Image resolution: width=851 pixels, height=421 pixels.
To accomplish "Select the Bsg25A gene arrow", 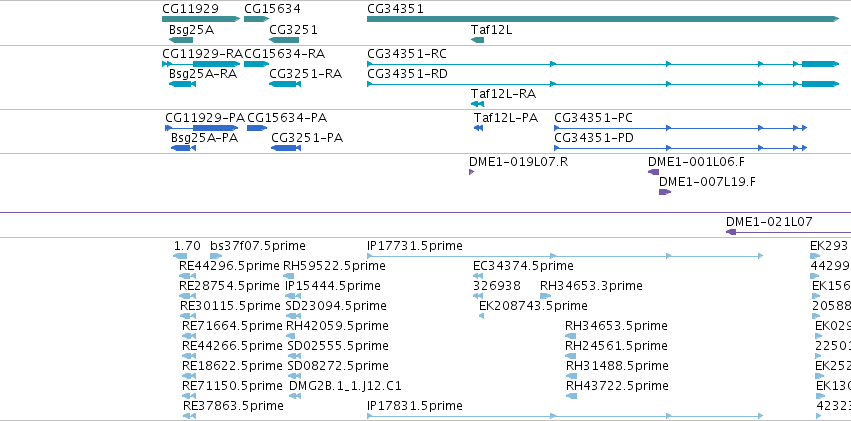I will [181, 40].
